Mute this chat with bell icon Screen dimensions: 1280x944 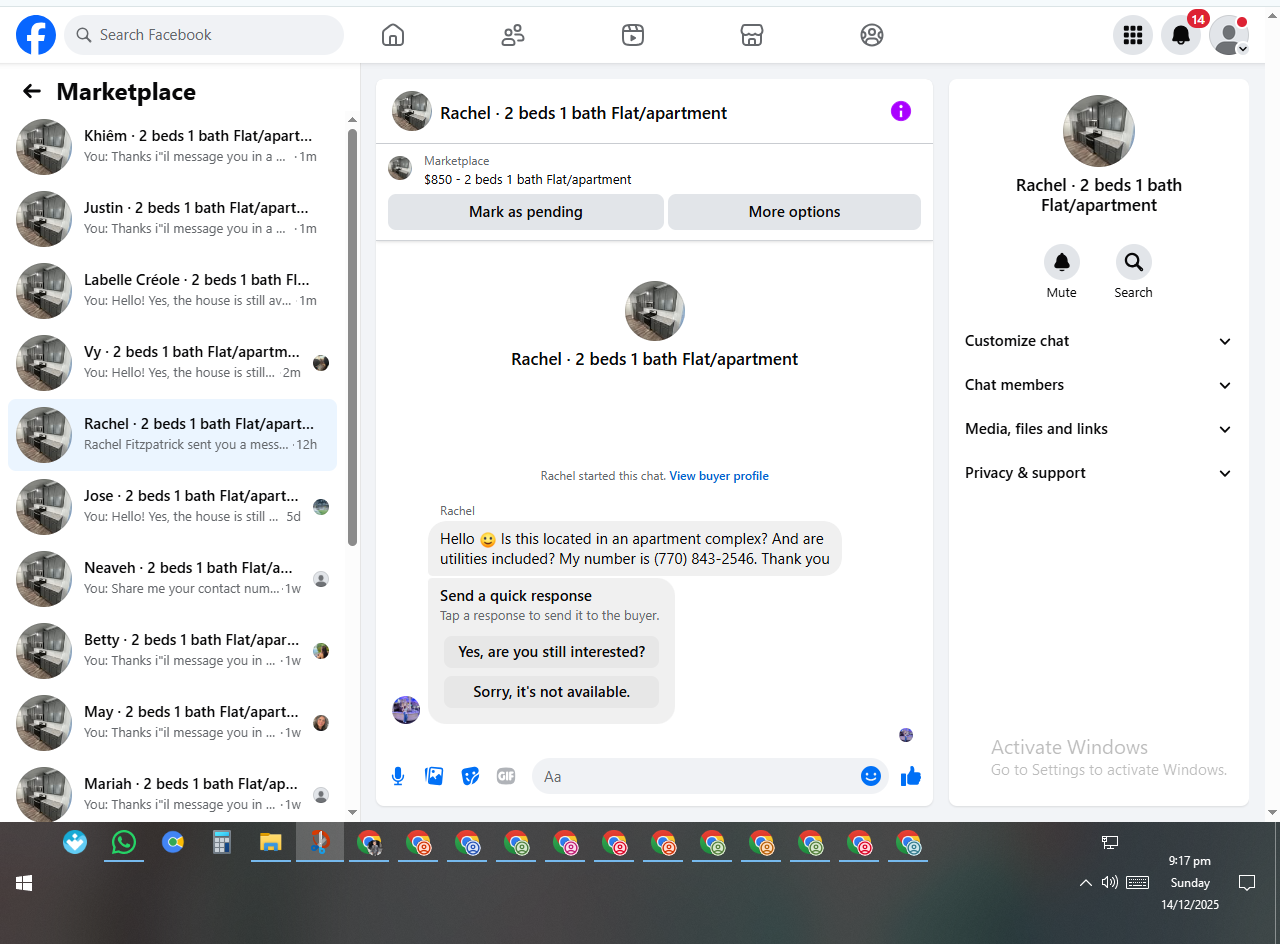[1062, 262]
